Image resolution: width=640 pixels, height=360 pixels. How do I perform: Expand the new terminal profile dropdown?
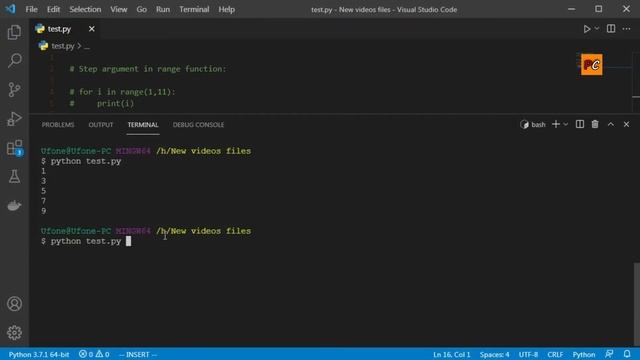tap(566, 124)
